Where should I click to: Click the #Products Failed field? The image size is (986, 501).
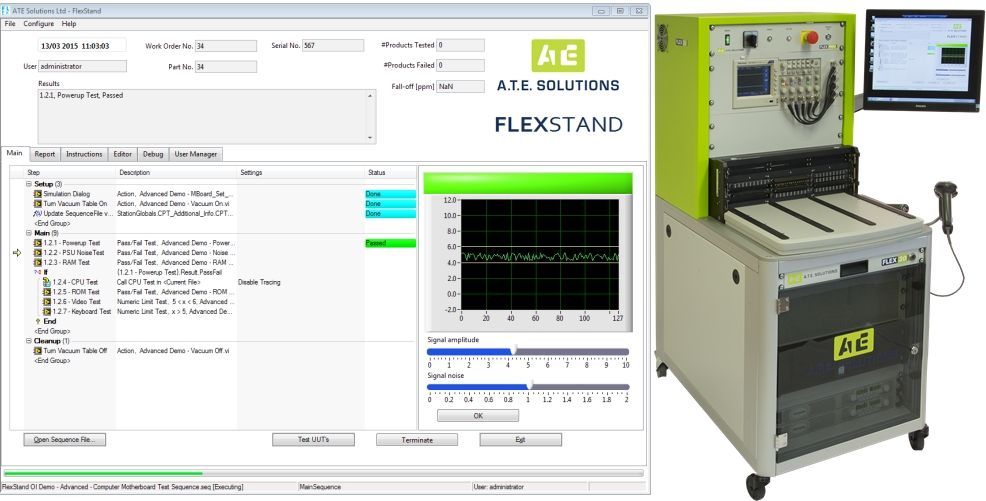[x=460, y=65]
